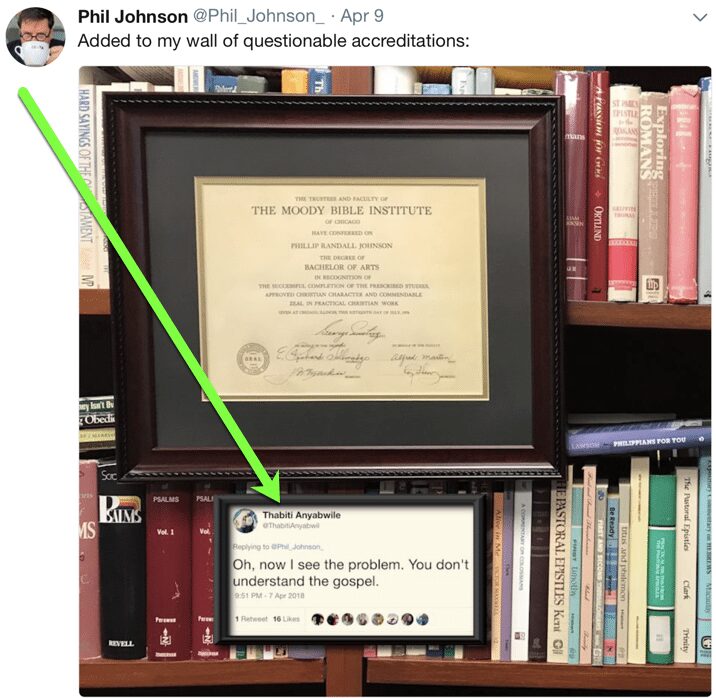Open the @Phil_Johnson_ handle at tweet top
The height and width of the screenshot is (698, 716).
click(x=259, y=17)
